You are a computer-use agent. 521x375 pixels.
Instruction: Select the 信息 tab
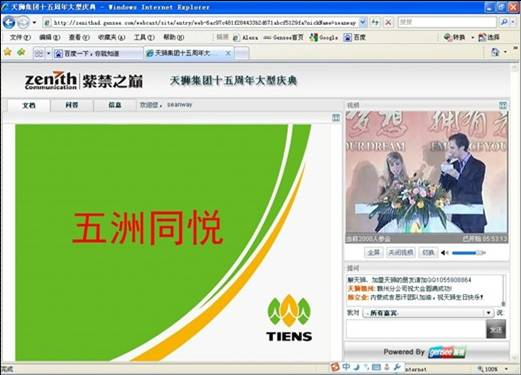[115, 105]
